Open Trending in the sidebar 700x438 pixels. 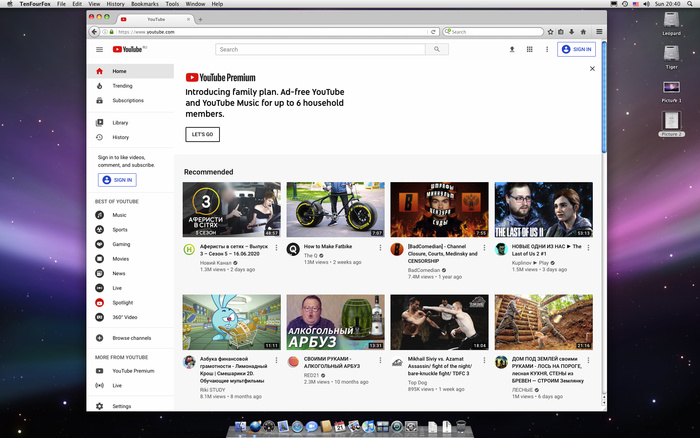pyautogui.click(x=130, y=86)
